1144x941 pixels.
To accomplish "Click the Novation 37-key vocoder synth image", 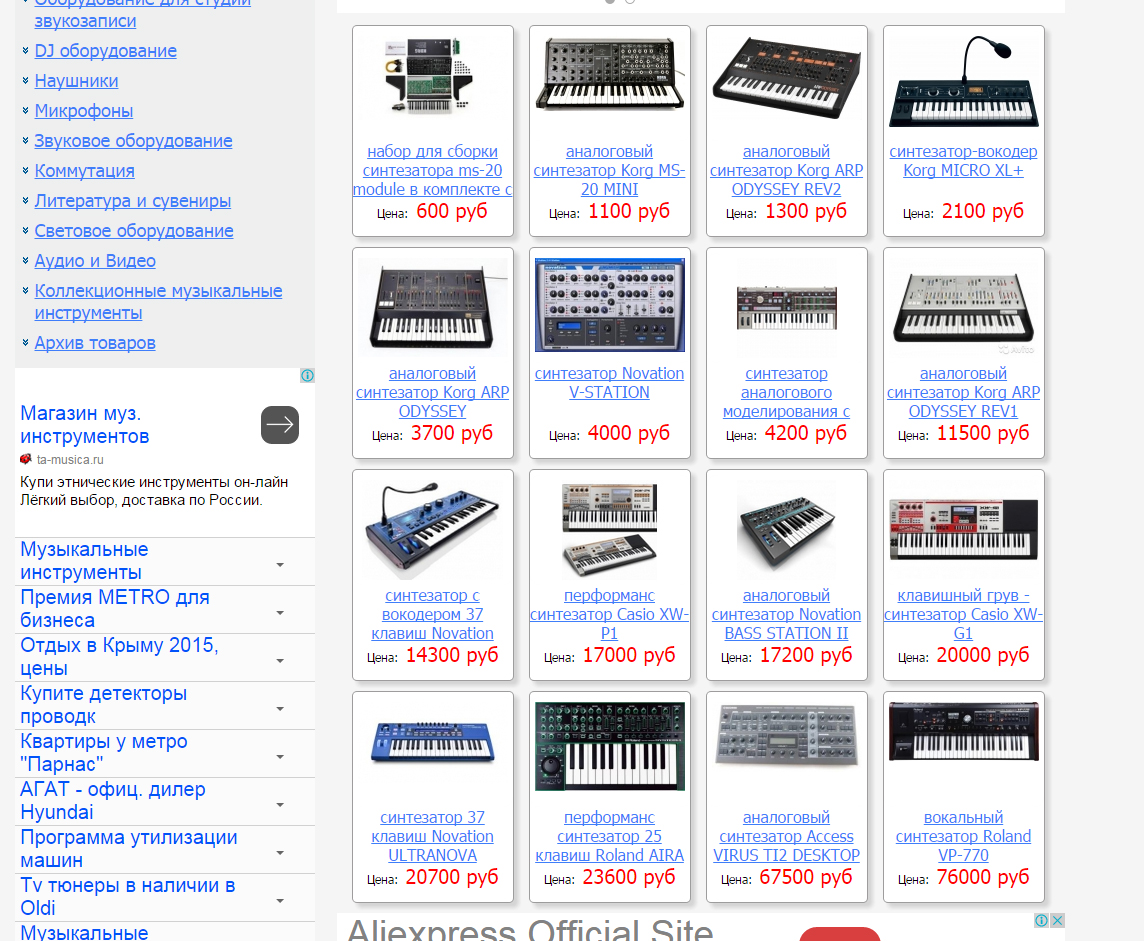I will 433,529.
